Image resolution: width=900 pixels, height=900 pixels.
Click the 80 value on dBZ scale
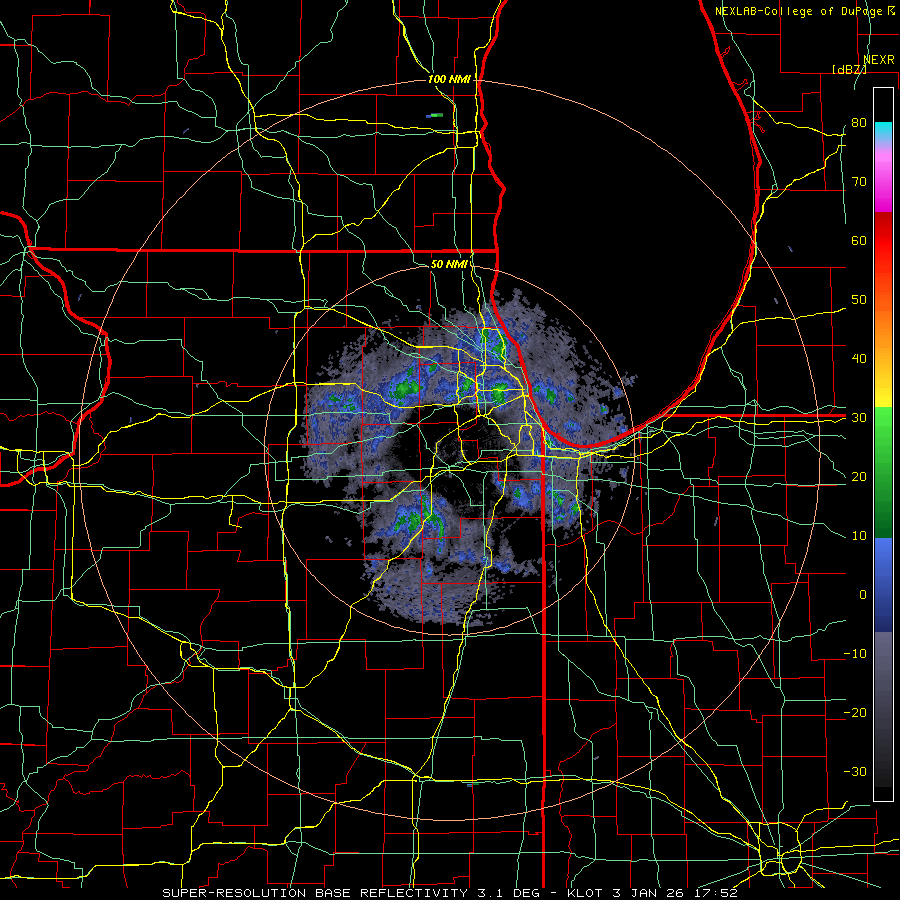[859, 123]
